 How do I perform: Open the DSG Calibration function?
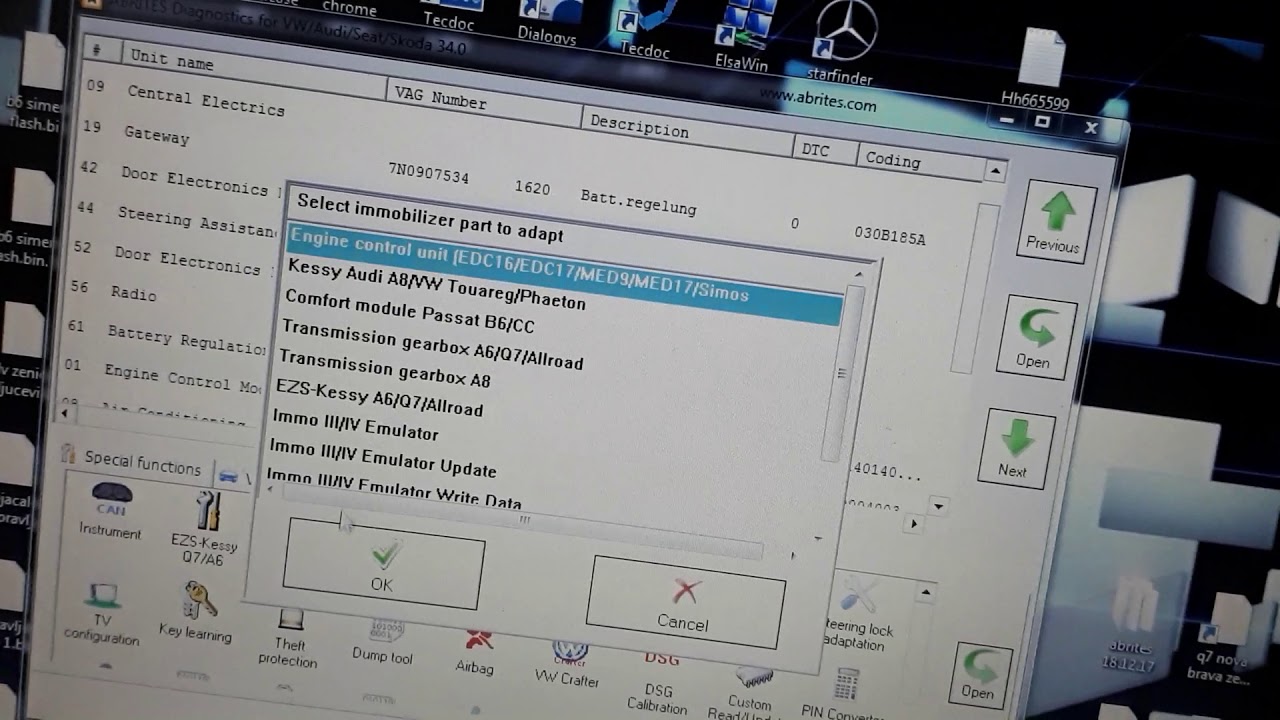pyautogui.click(x=658, y=681)
